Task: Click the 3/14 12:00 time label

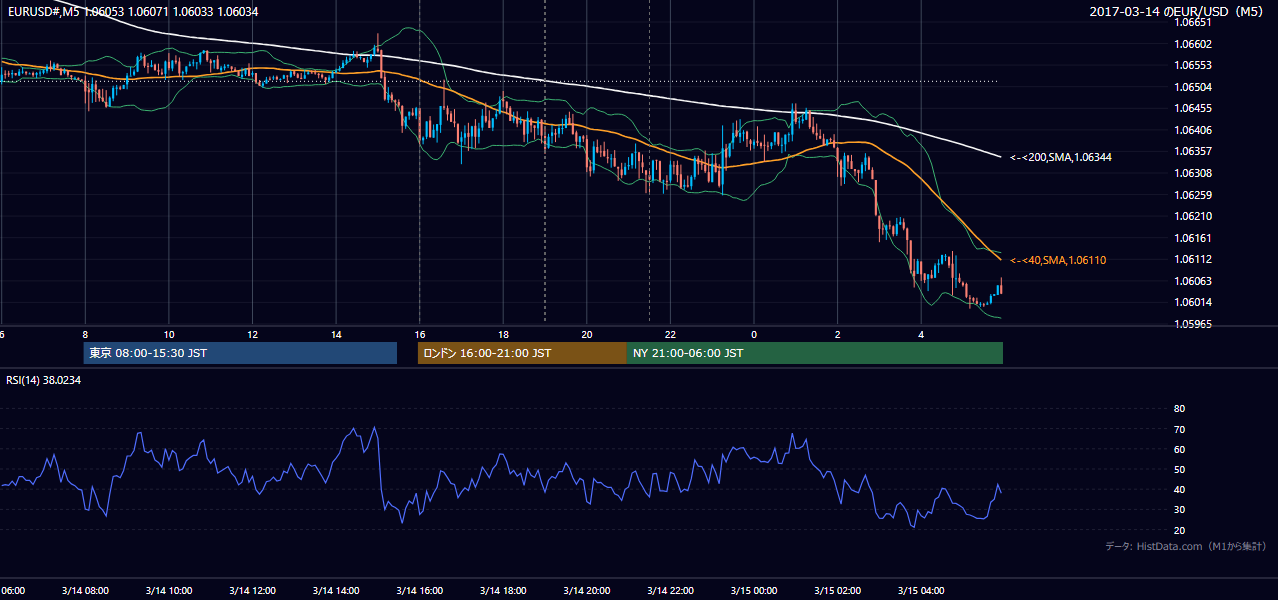Action: coord(252,591)
